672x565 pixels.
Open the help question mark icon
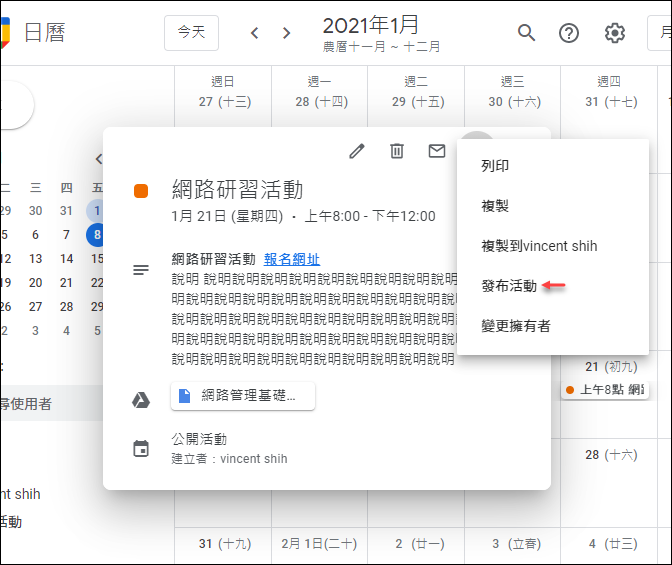coord(569,33)
